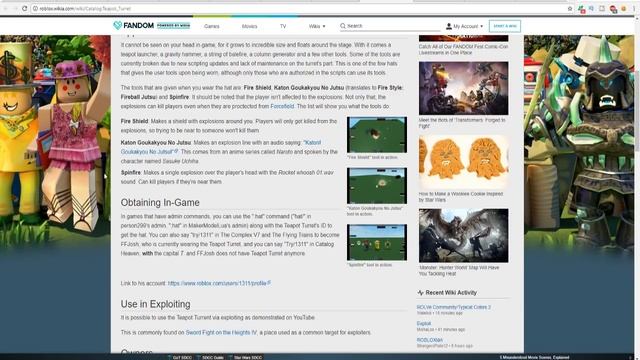Click the Recent Wiki Activity pulse icon
The width and height of the screenshot is (640, 360).
coord(420,293)
